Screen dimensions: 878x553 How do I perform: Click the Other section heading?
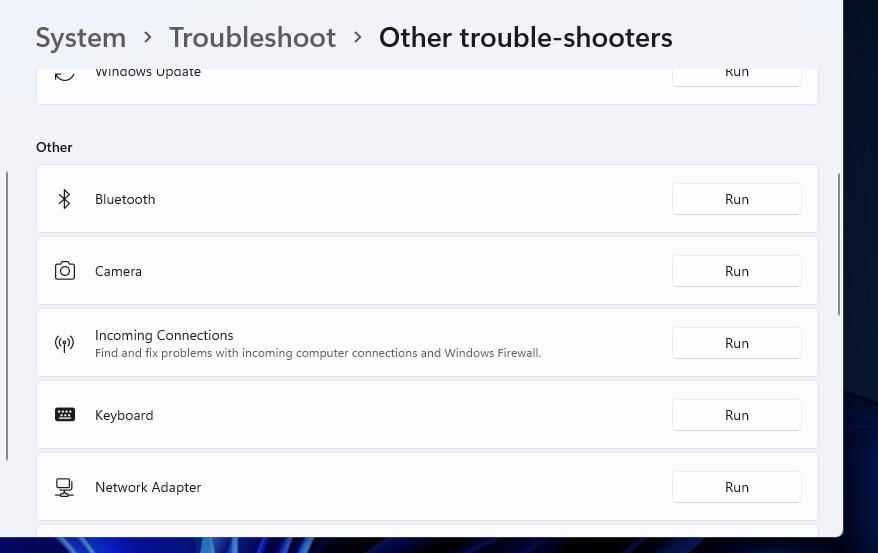point(54,147)
